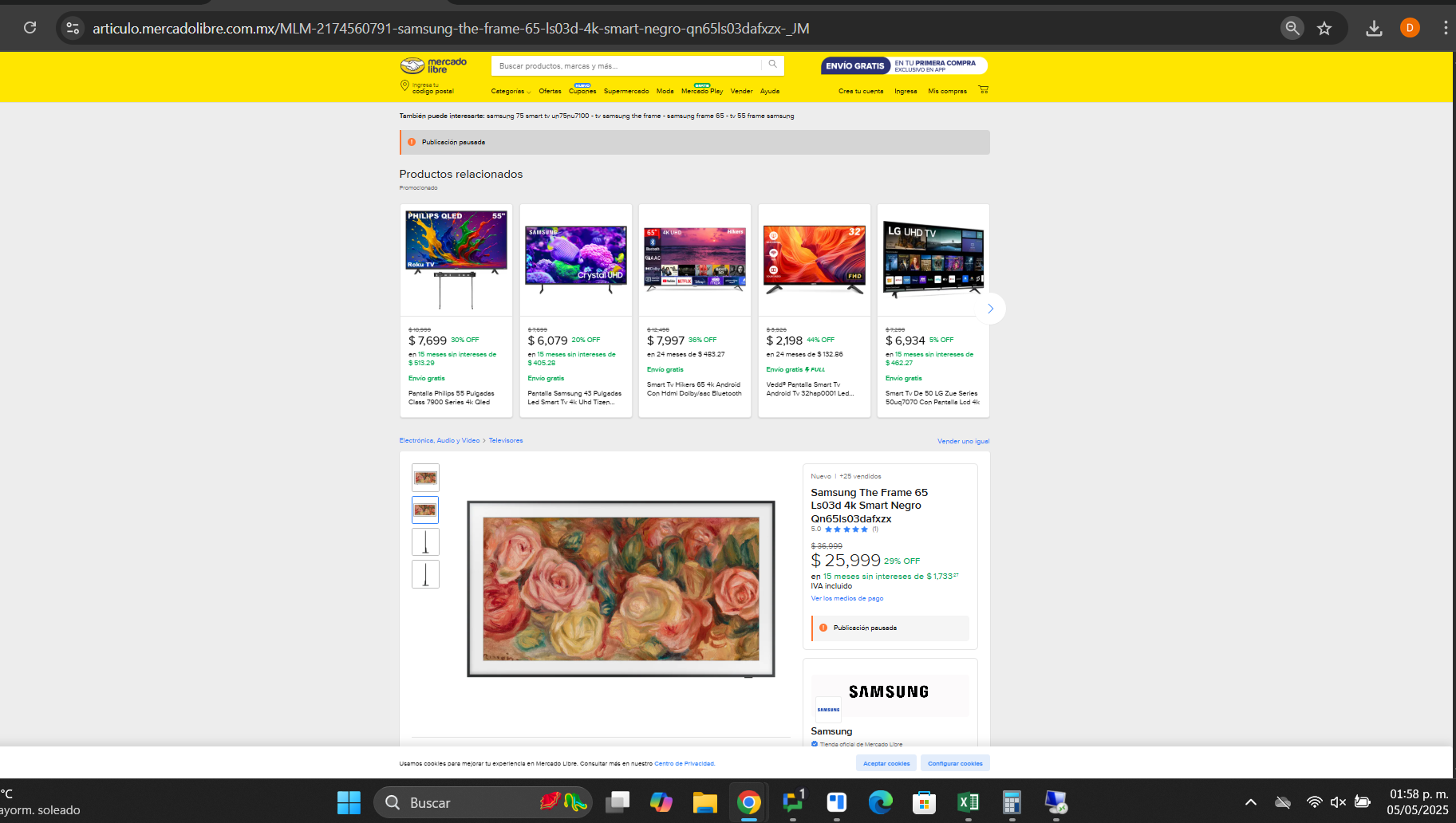Click the search magnifier button in Mercado Libre
Image resolution: width=1456 pixels, height=823 pixels.
772,65
